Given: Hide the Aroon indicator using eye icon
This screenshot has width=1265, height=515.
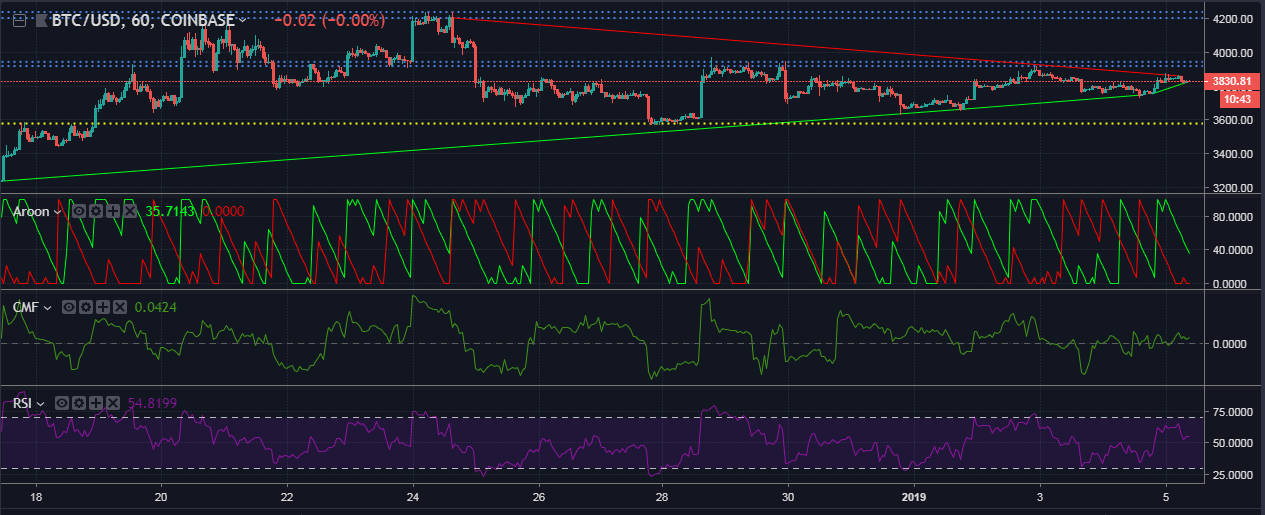Looking at the screenshot, I should [x=80, y=211].
